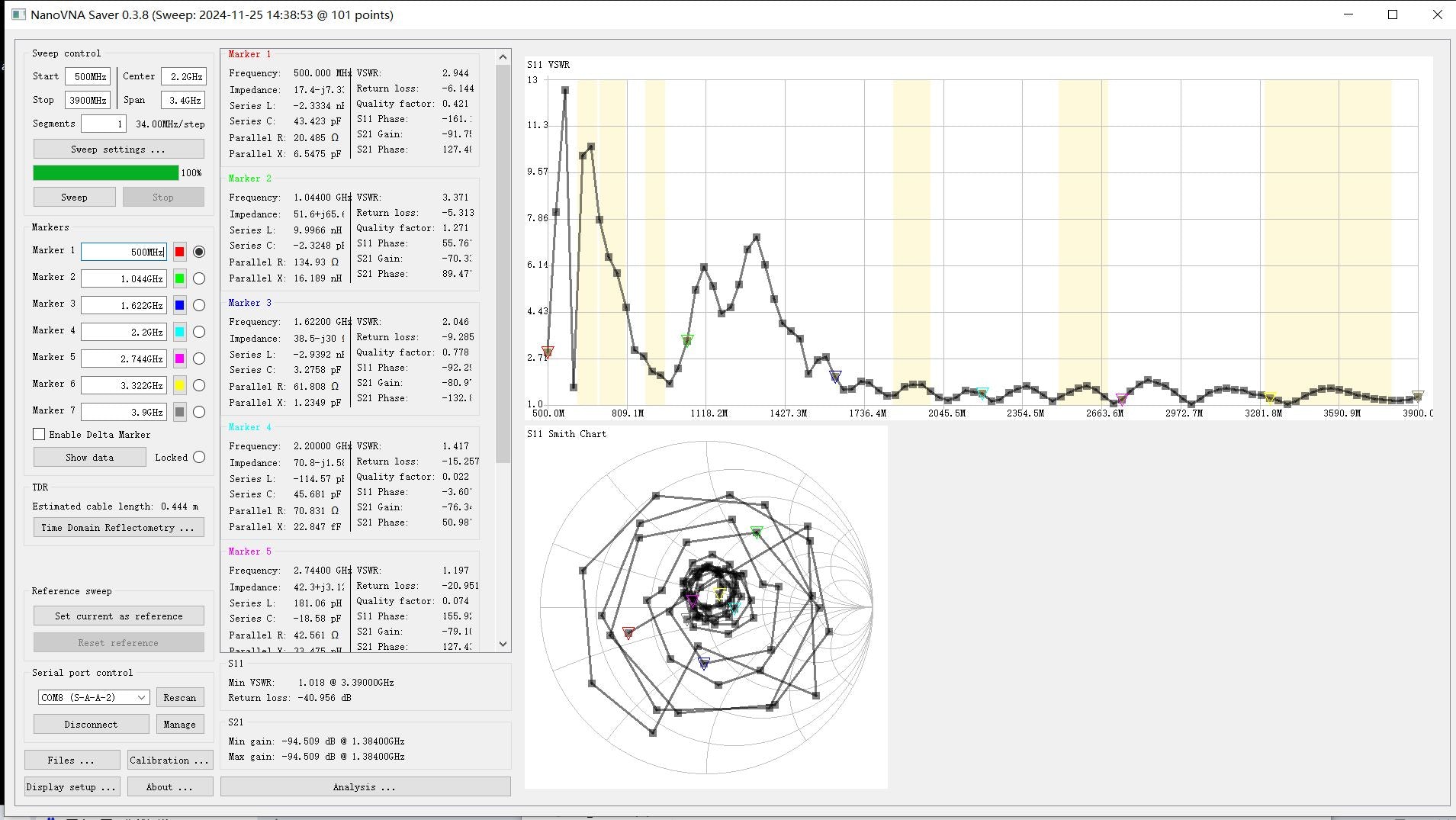This screenshot has height=820, width=1456.
Task: Start a new sweep with Sweep button
Action: (74, 197)
